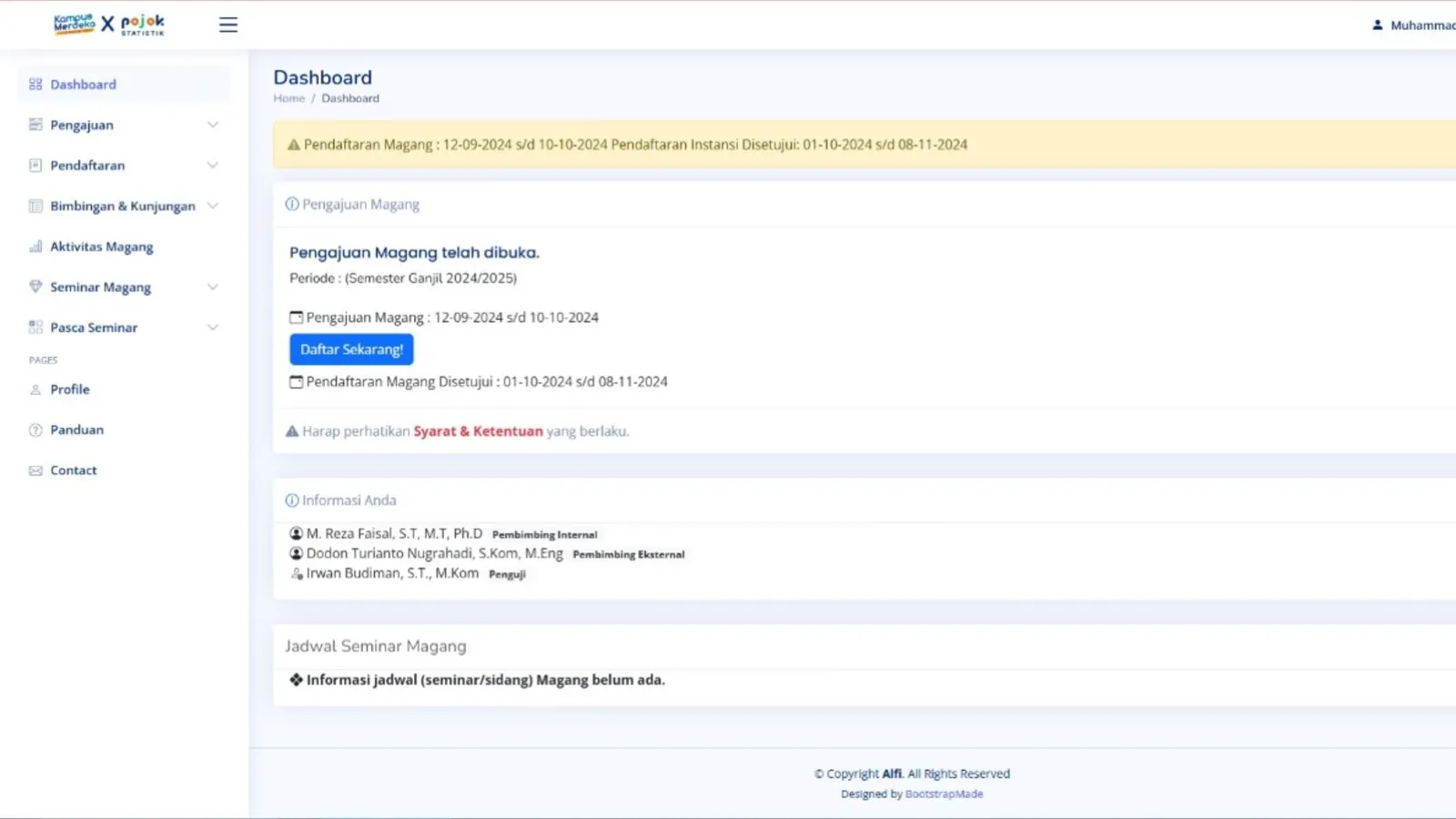Screen dimensions: 1456x819
Task: Expand the Seminar Magang chevron
Action: click(x=213, y=287)
